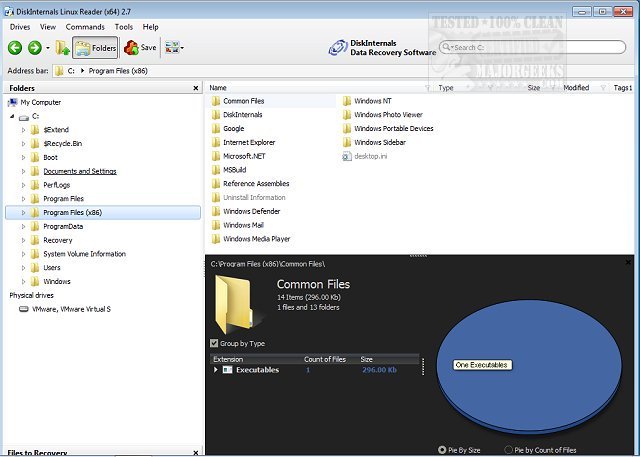Click the 296.00 Kb size value
The height and width of the screenshot is (457, 640).
379,370
